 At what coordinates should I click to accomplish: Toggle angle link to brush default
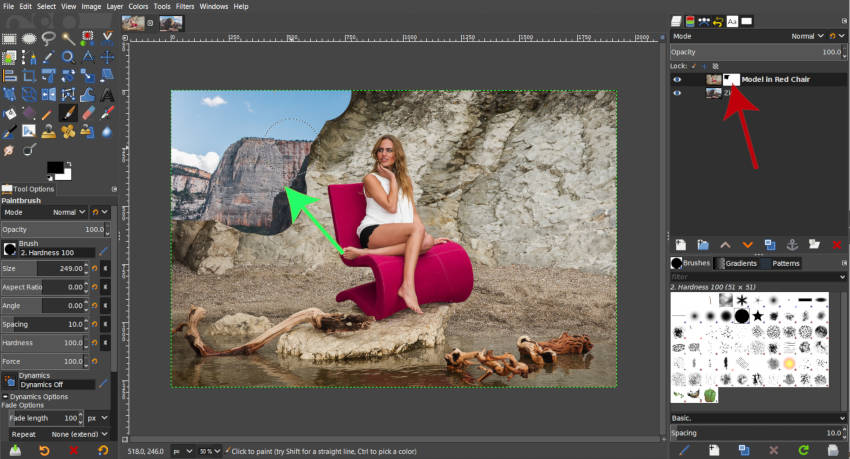click(105, 306)
